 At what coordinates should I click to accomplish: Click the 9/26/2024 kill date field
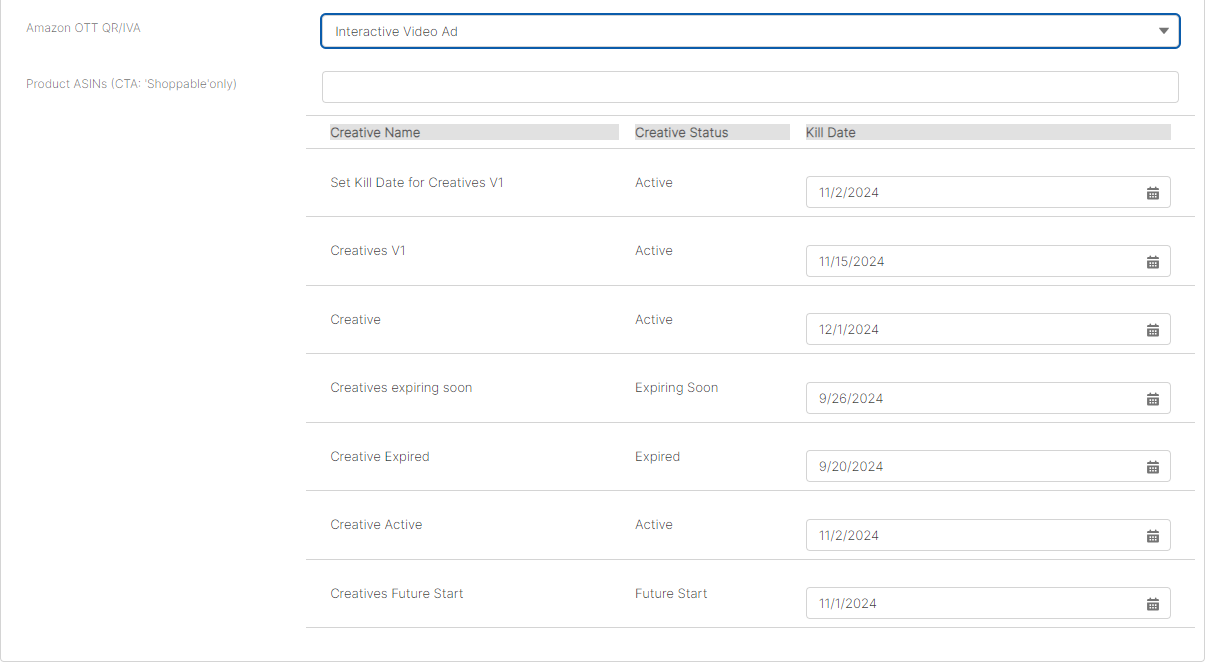[970, 399]
